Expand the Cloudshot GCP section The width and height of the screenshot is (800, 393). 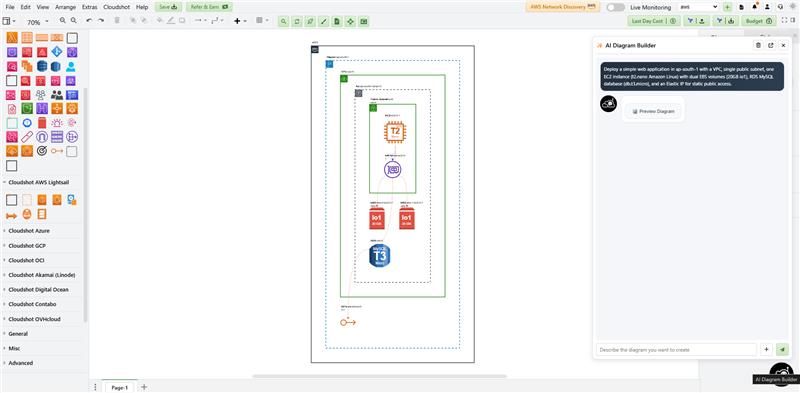click(28, 245)
